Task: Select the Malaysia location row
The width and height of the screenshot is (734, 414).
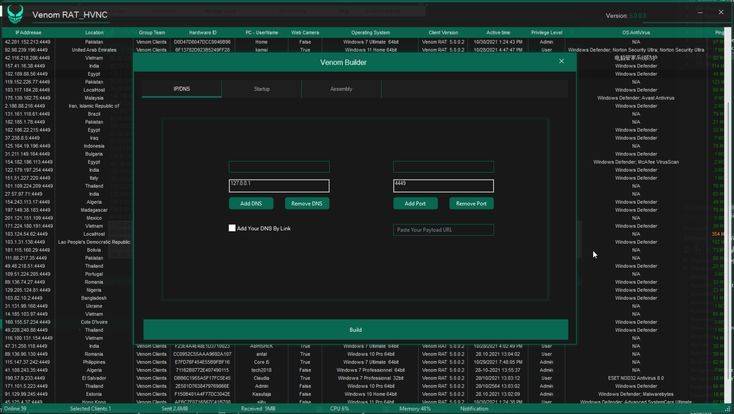Action: point(94,98)
